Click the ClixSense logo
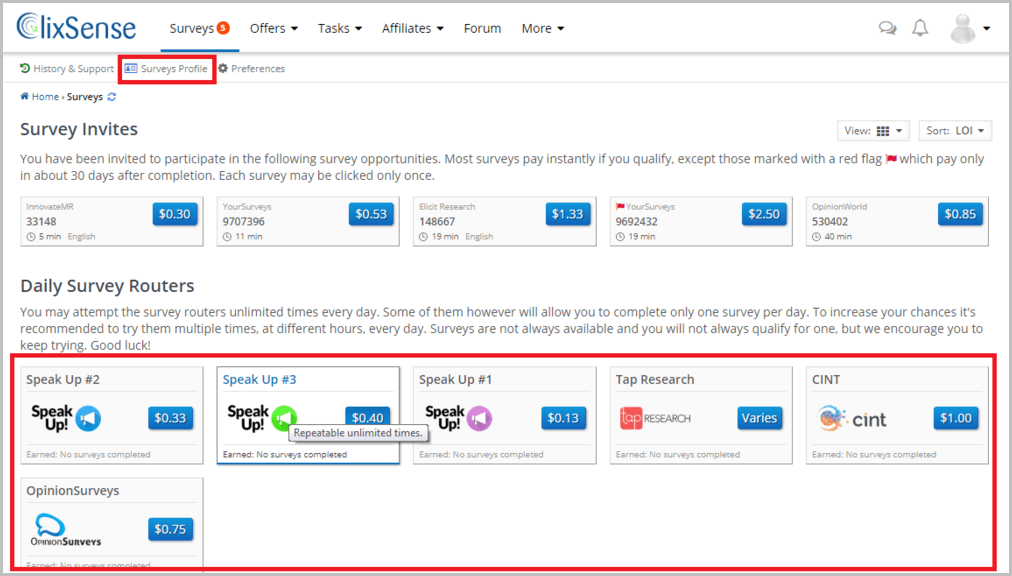This screenshot has width=1012, height=576. [76, 26]
